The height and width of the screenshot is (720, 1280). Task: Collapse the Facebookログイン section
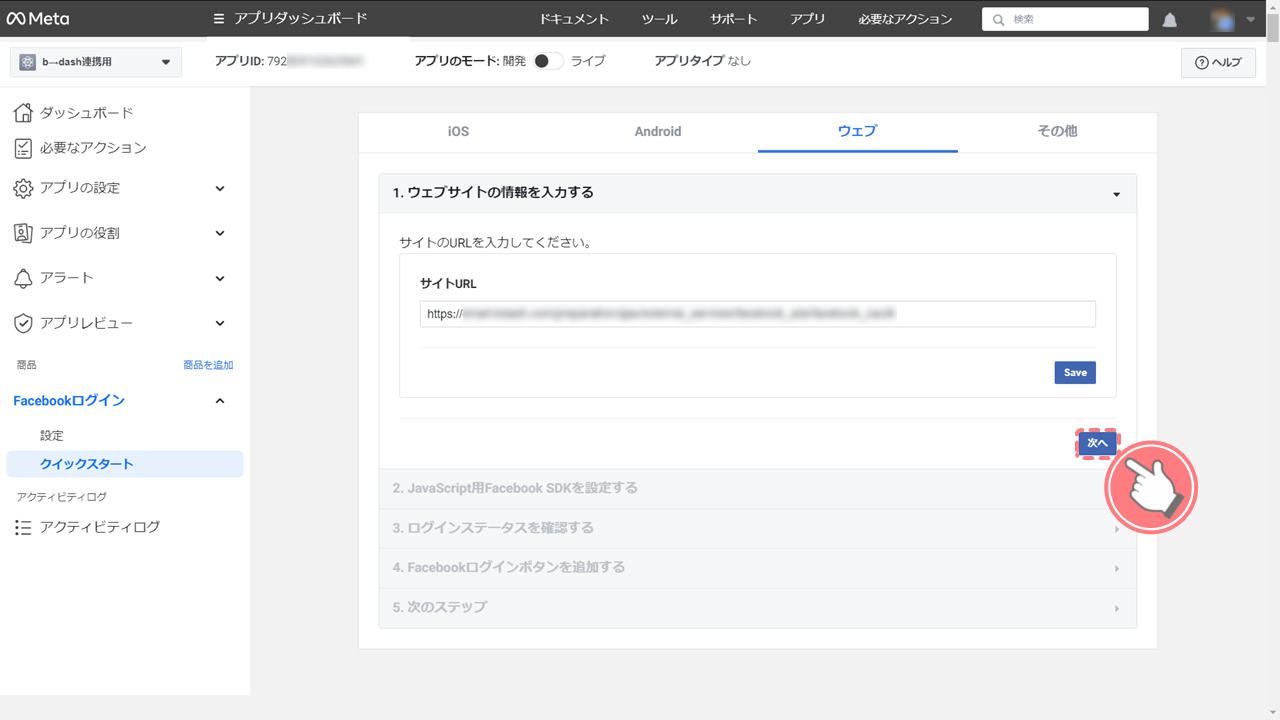(x=220, y=401)
